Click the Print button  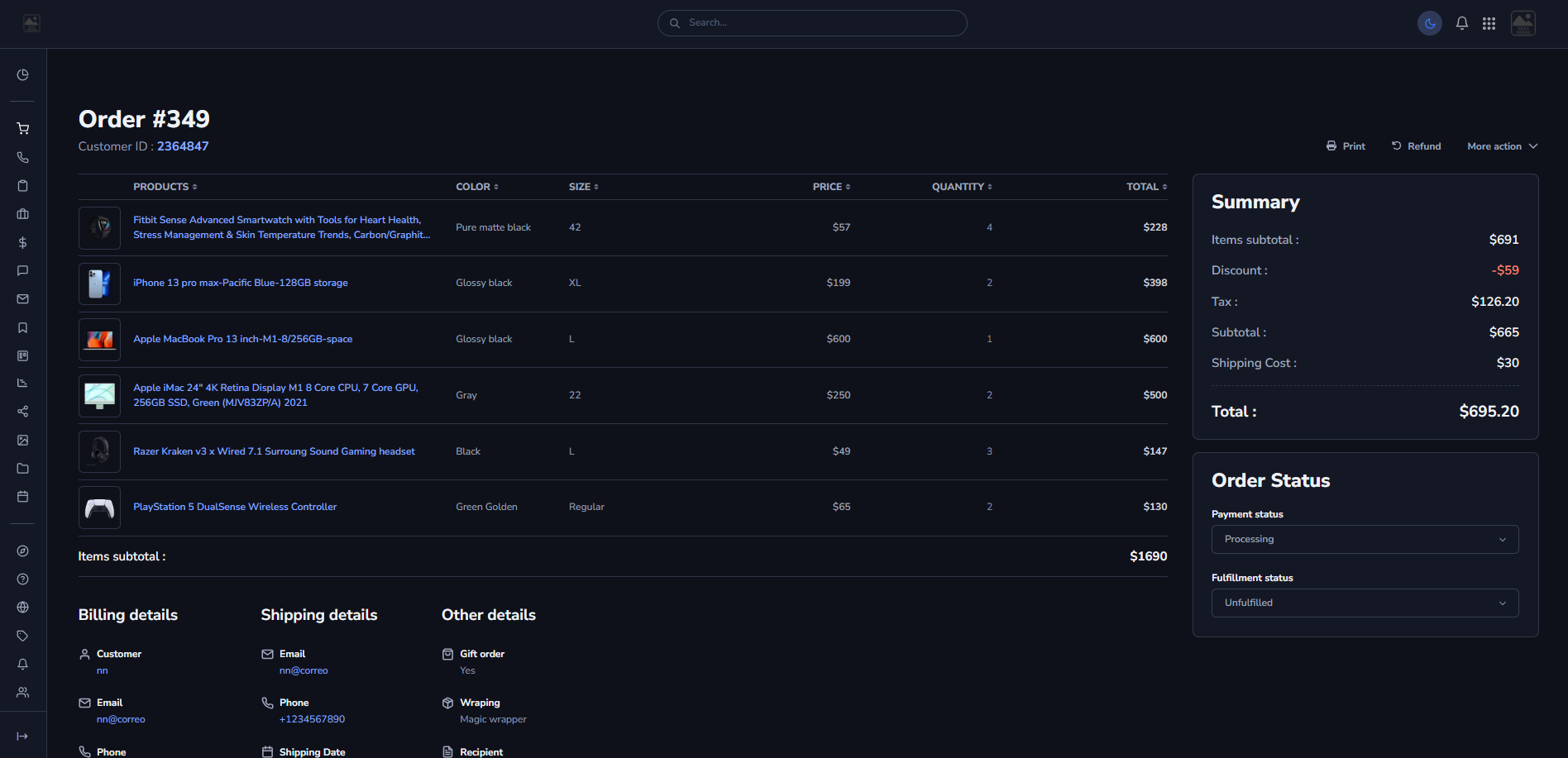(x=1346, y=146)
